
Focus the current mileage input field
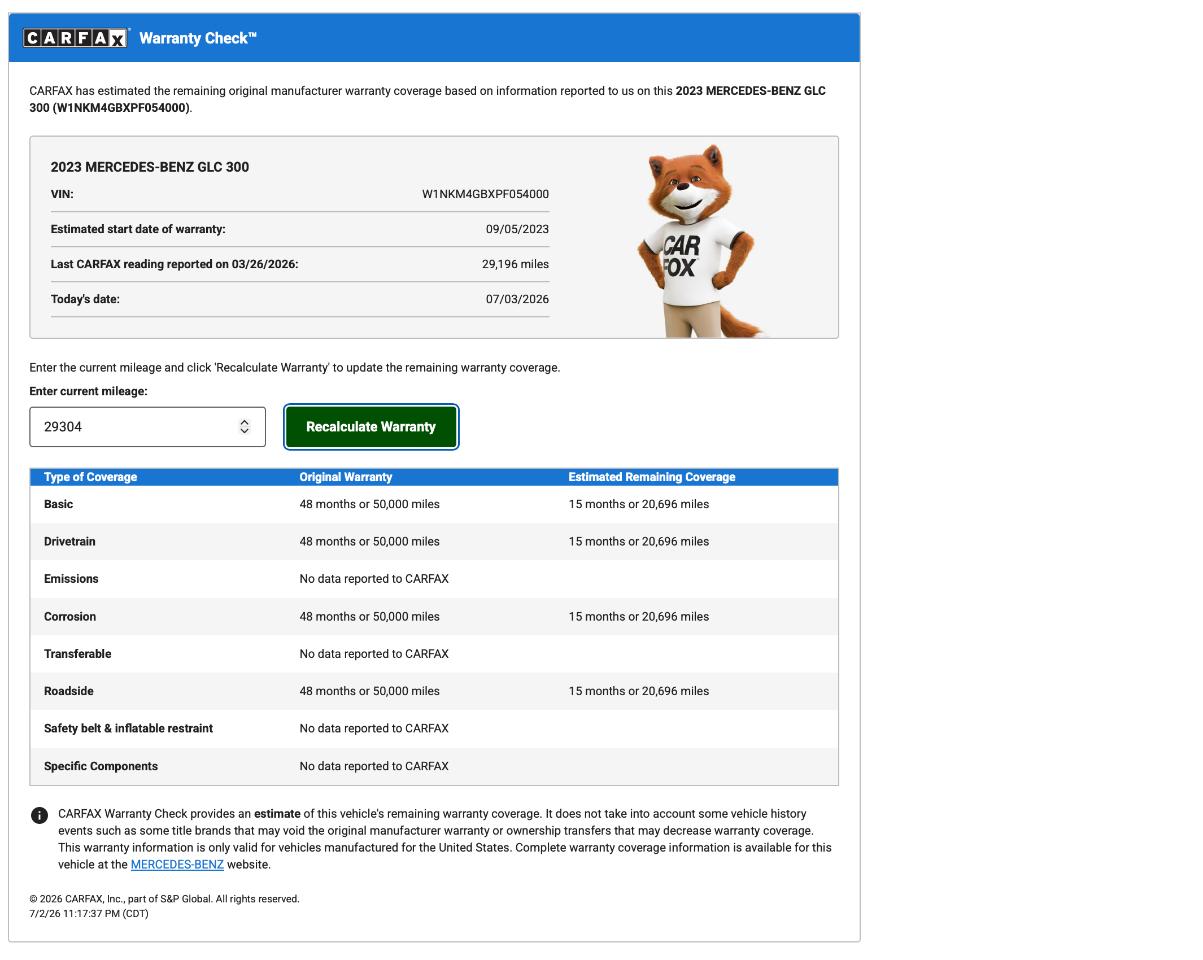(147, 427)
